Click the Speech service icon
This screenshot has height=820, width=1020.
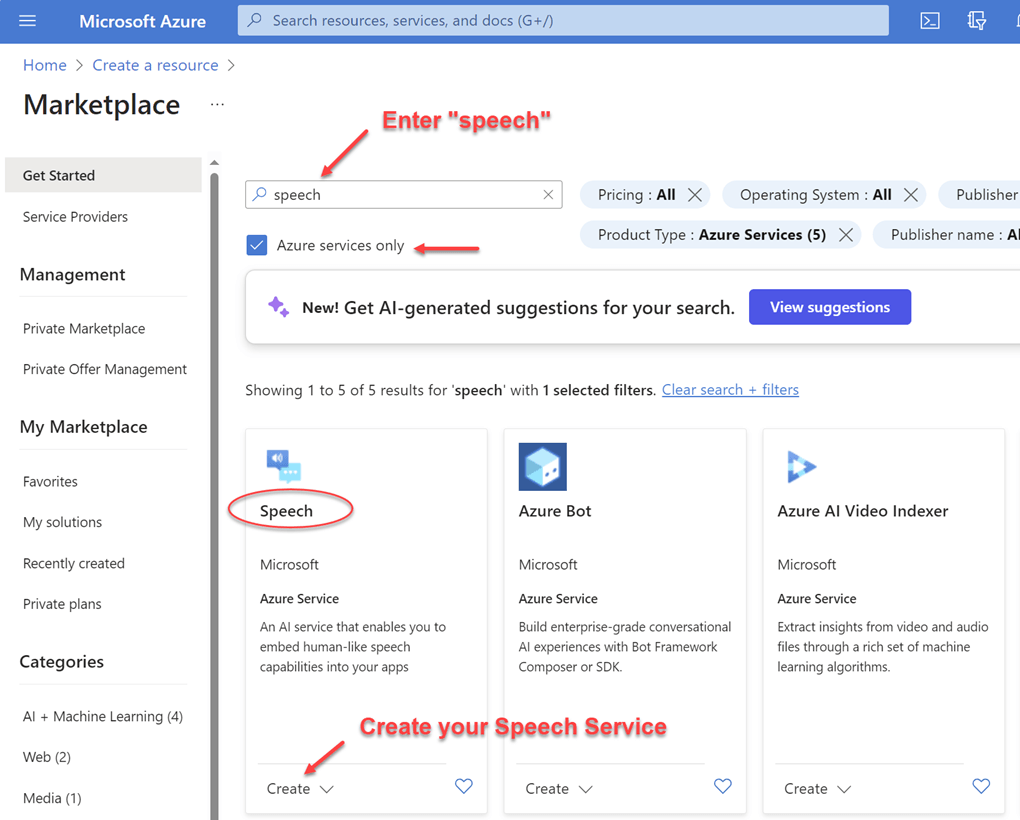pos(284,466)
